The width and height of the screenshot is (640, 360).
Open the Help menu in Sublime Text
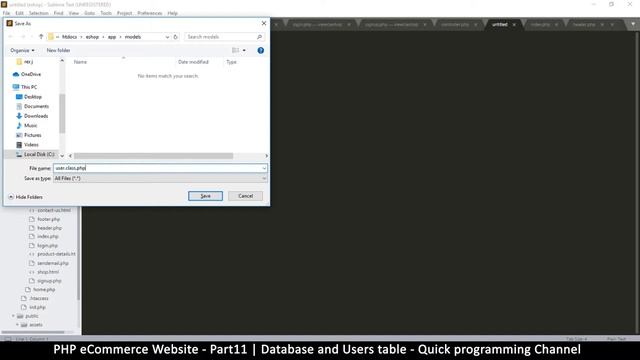[x=173, y=13]
